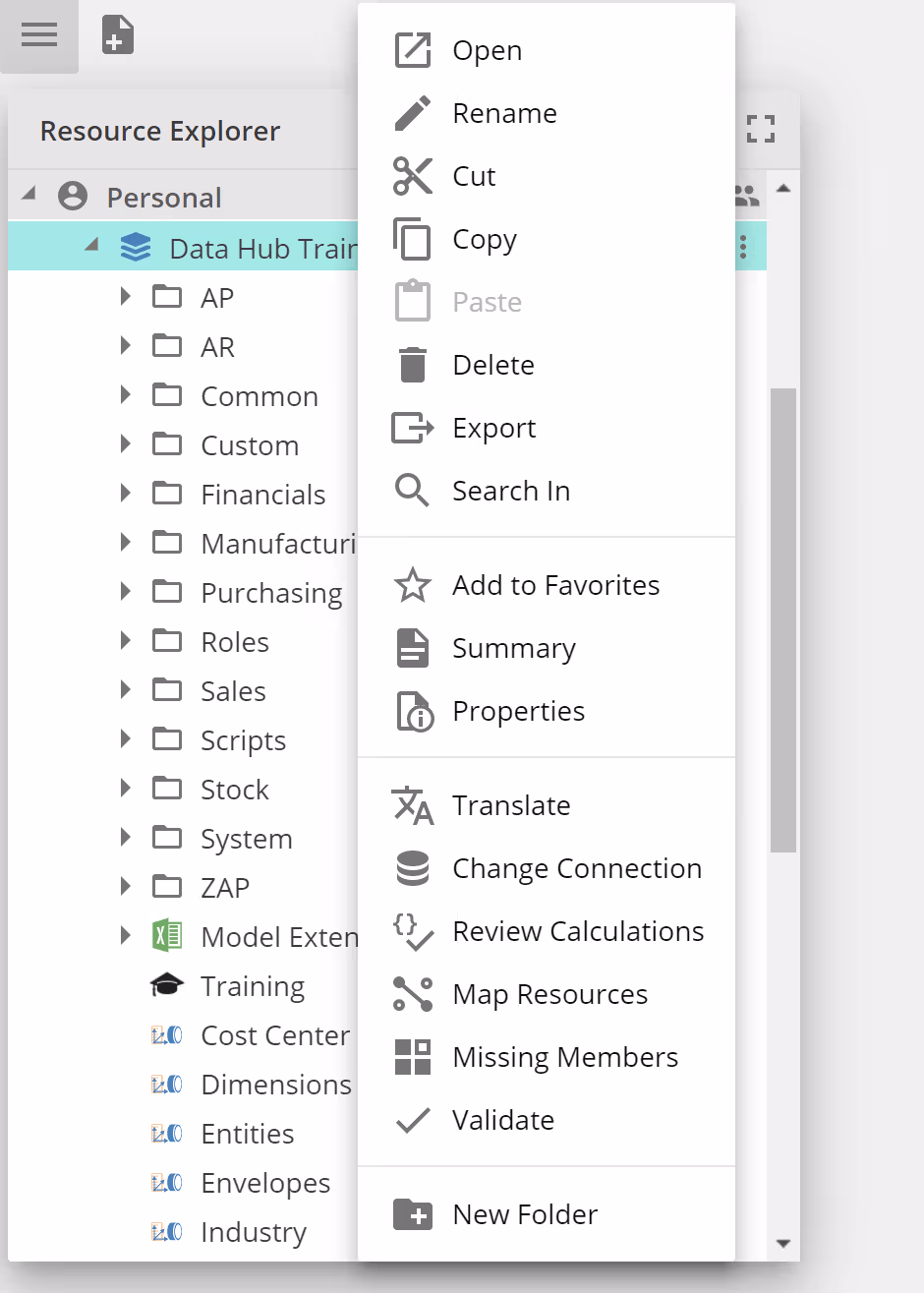Click the Change Connection database icon
This screenshot has height=1293, width=924.
(x=413, y=868)
